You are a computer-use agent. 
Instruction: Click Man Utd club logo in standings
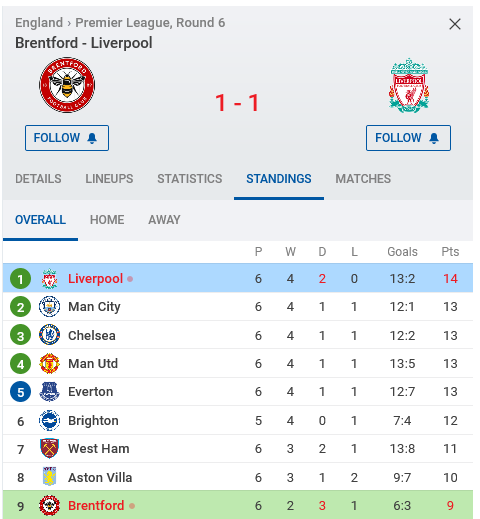click(x=49, y=363)
